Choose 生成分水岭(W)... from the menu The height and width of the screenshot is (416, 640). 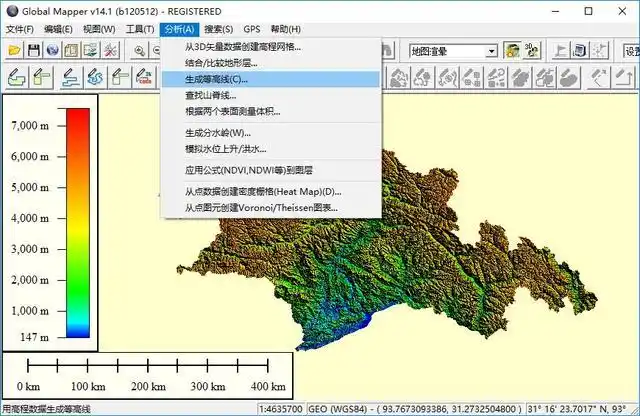point(217,132)
